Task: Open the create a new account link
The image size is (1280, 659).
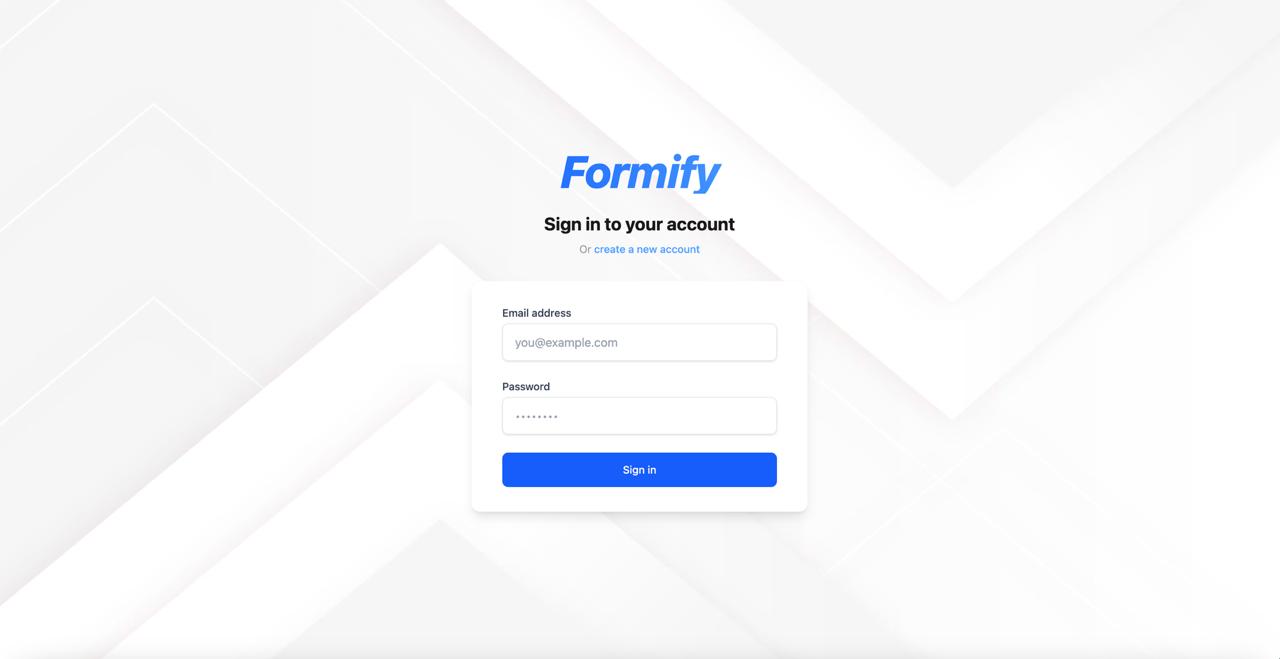Action: [647, 249]
